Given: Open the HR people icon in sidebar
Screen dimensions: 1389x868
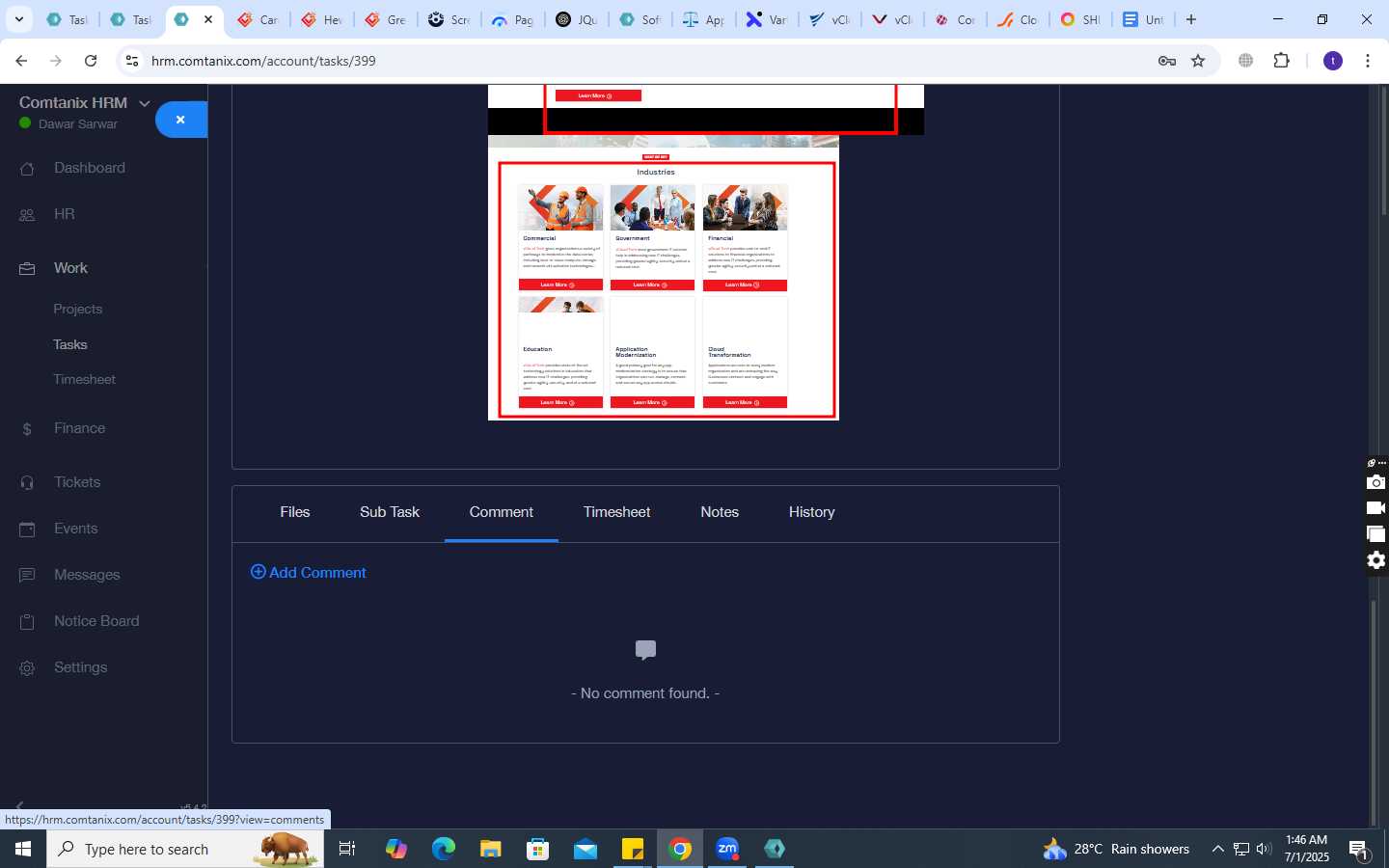Looking at the screenshot, I should [x=27, y=215].
